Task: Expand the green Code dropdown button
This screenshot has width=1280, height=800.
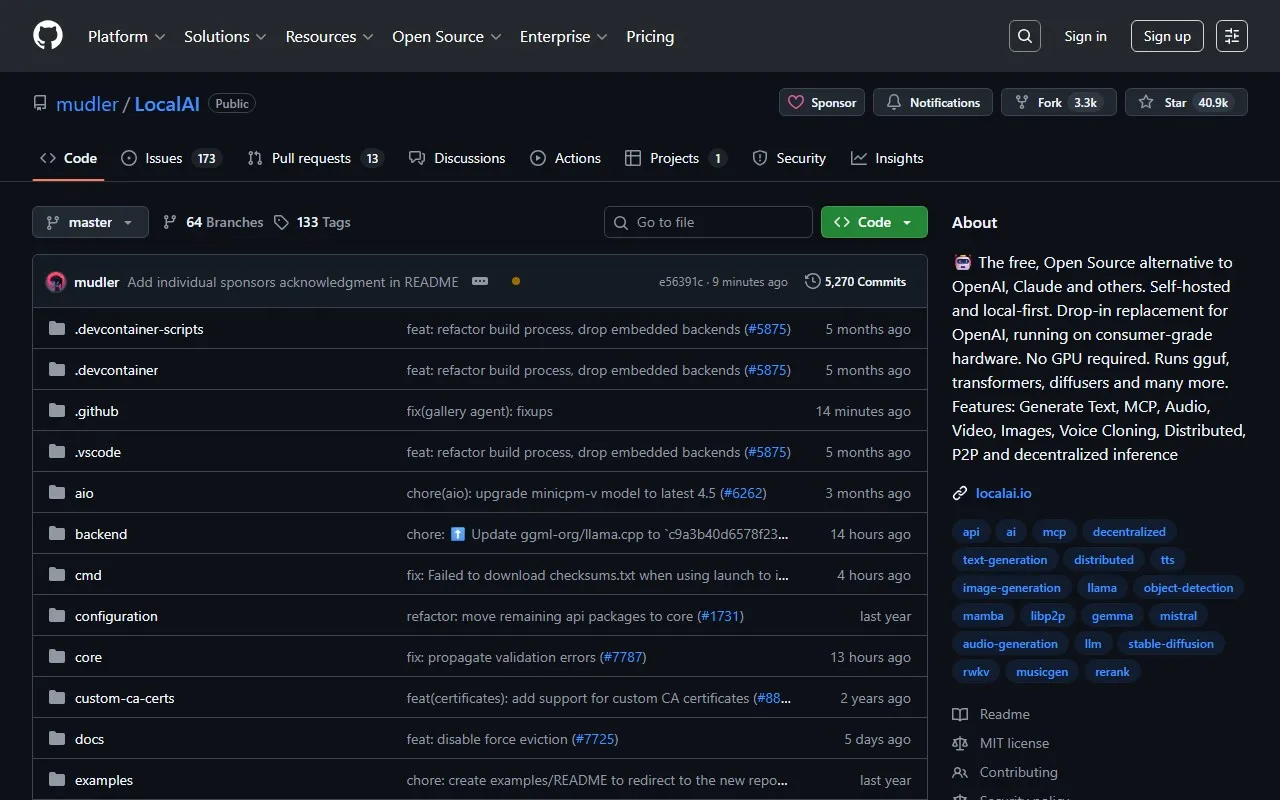Action: (x=873, y=222)
